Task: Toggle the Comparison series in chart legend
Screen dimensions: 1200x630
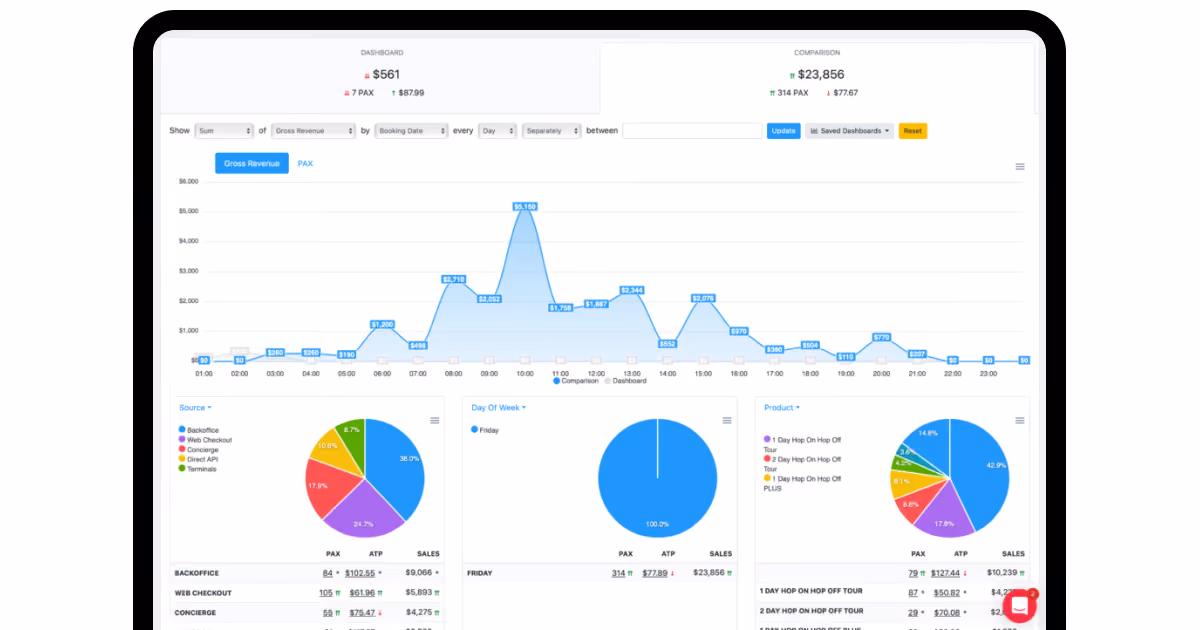Action: (575, 381)
